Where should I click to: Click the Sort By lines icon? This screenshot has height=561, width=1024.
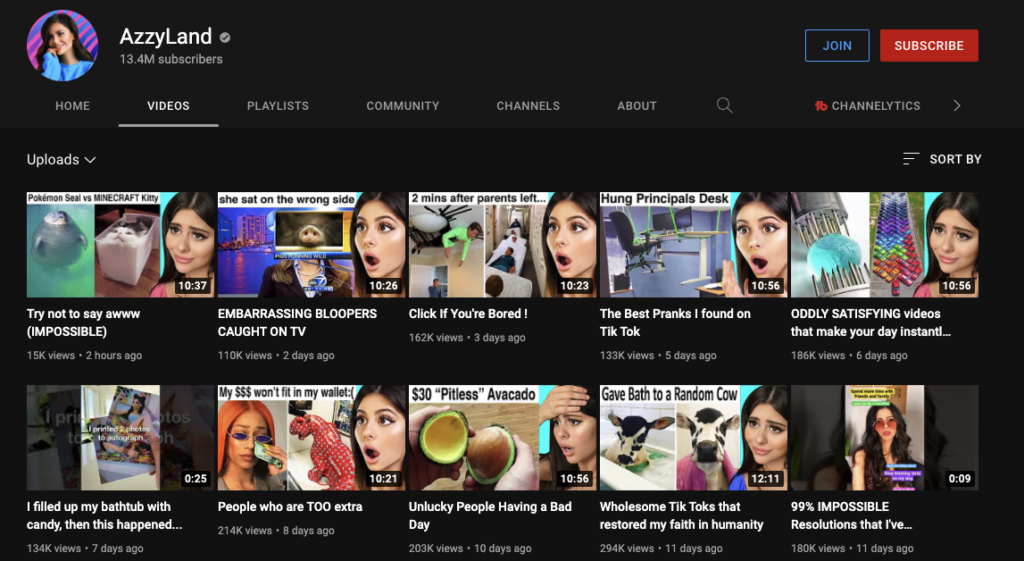[x=911, y=159]
